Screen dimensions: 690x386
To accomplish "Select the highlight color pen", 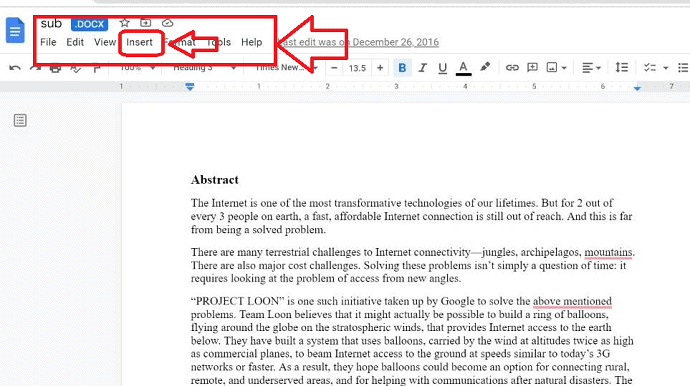I will [485, 67].
